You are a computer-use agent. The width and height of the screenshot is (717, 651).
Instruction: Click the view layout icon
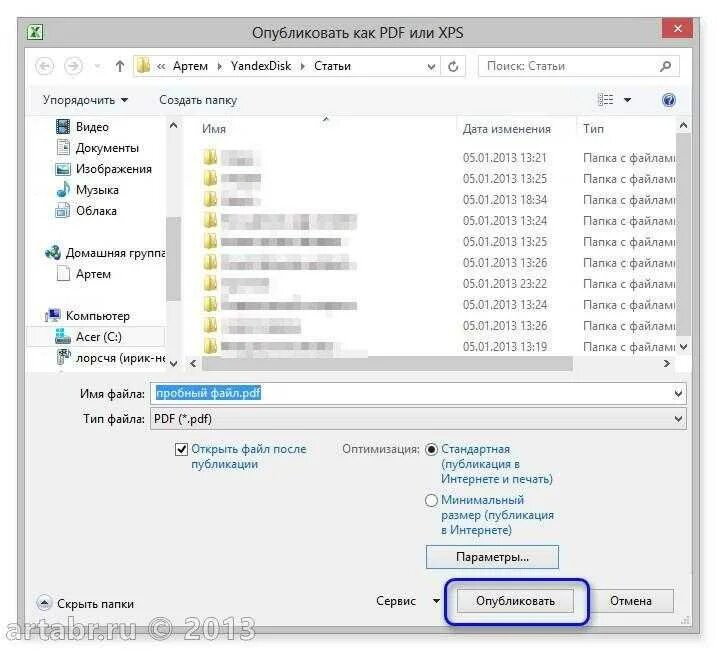tap(606, 100)
